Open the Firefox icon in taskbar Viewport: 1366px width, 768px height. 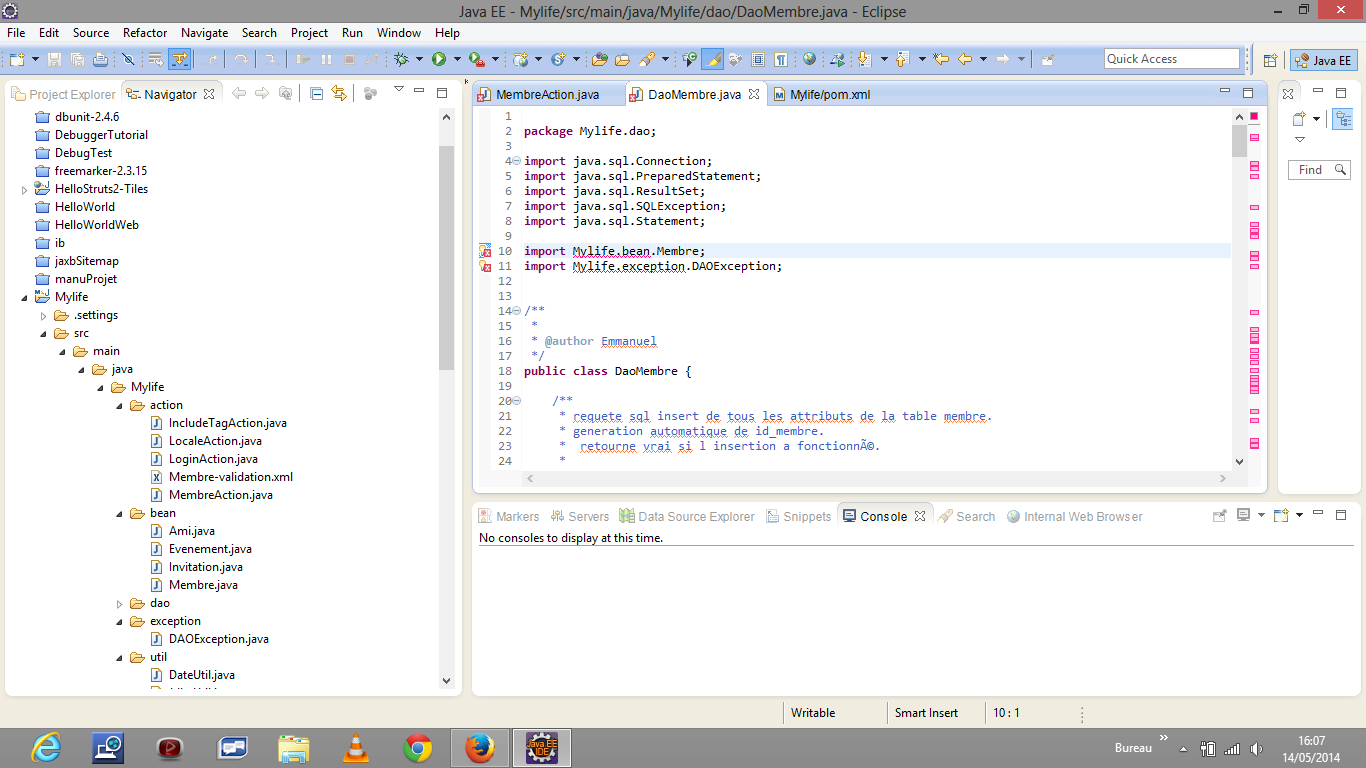(480, 747)
